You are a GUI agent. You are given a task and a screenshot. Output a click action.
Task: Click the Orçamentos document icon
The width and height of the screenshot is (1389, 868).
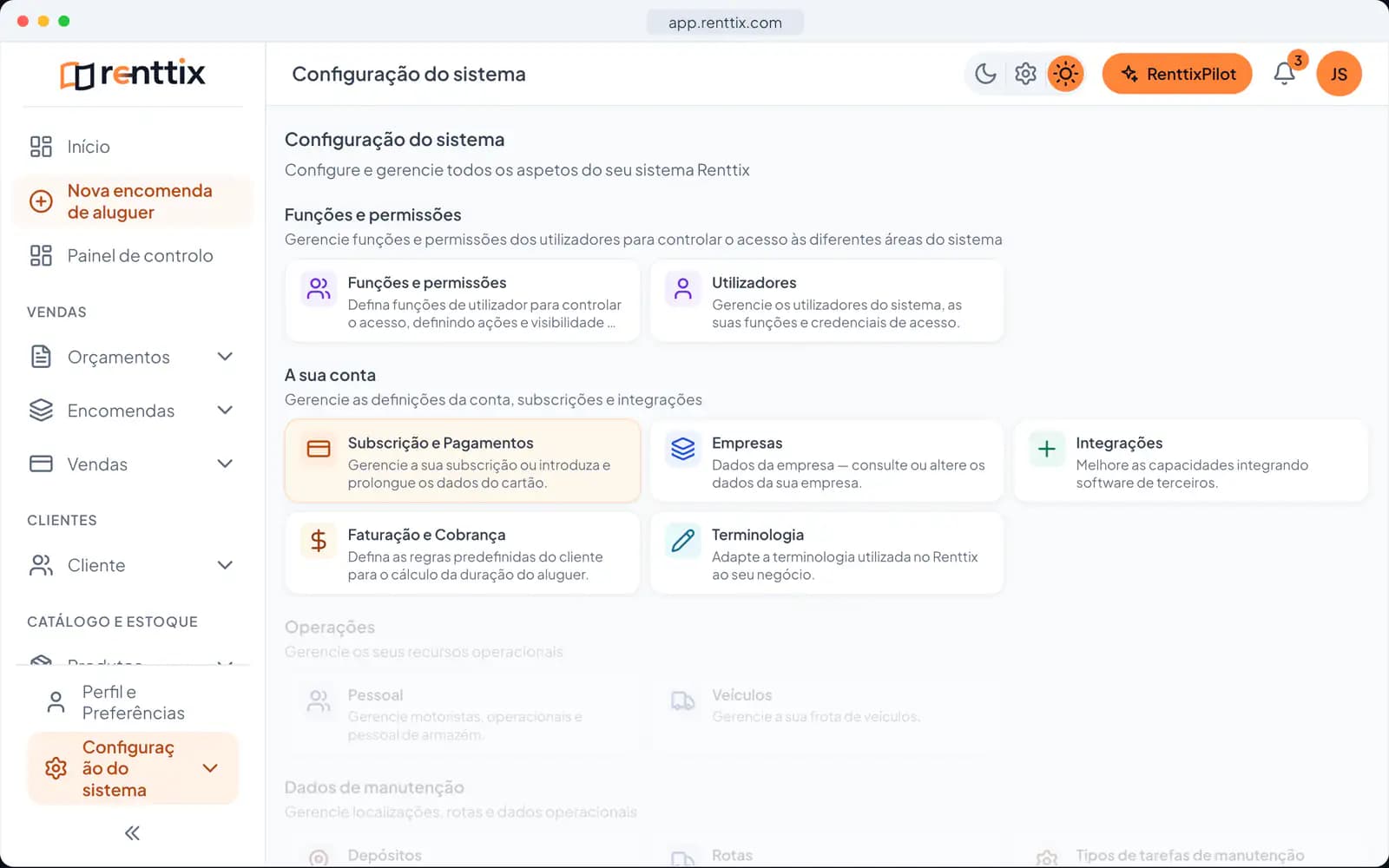click(41, 357)
